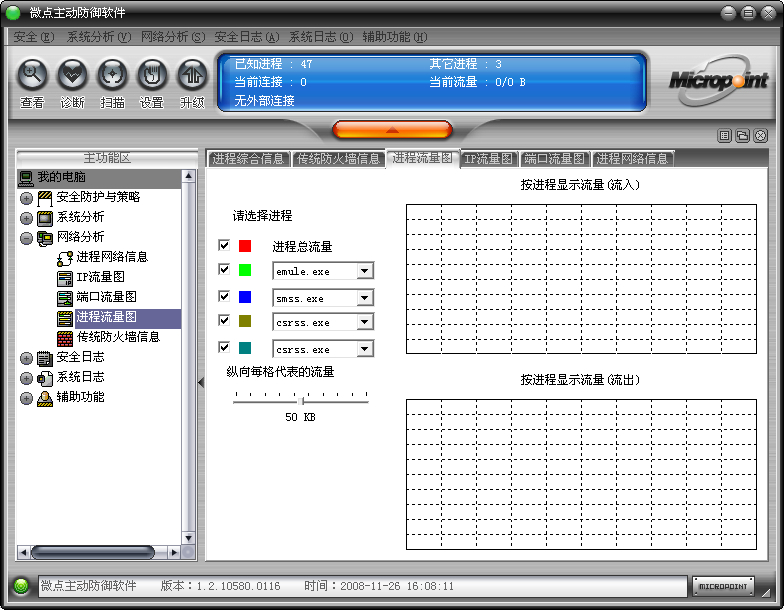Open the 安全日志(A) menu

(247, 37)
